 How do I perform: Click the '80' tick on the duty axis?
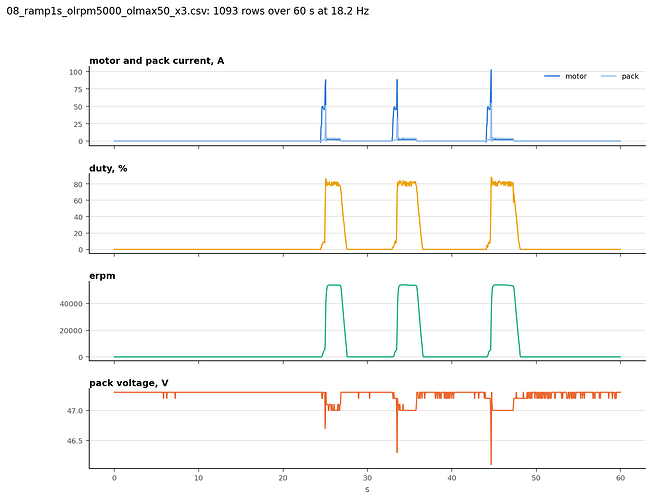[78, 184]
